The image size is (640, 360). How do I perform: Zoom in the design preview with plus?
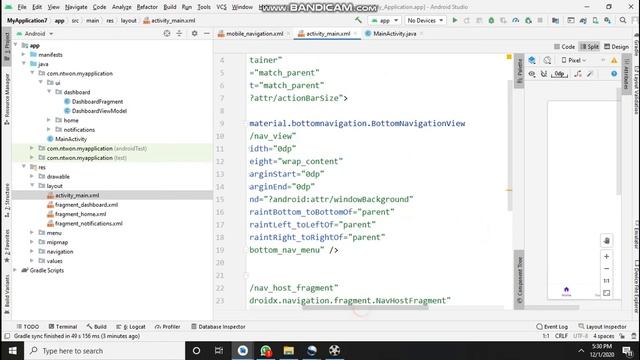pos(607,256)
